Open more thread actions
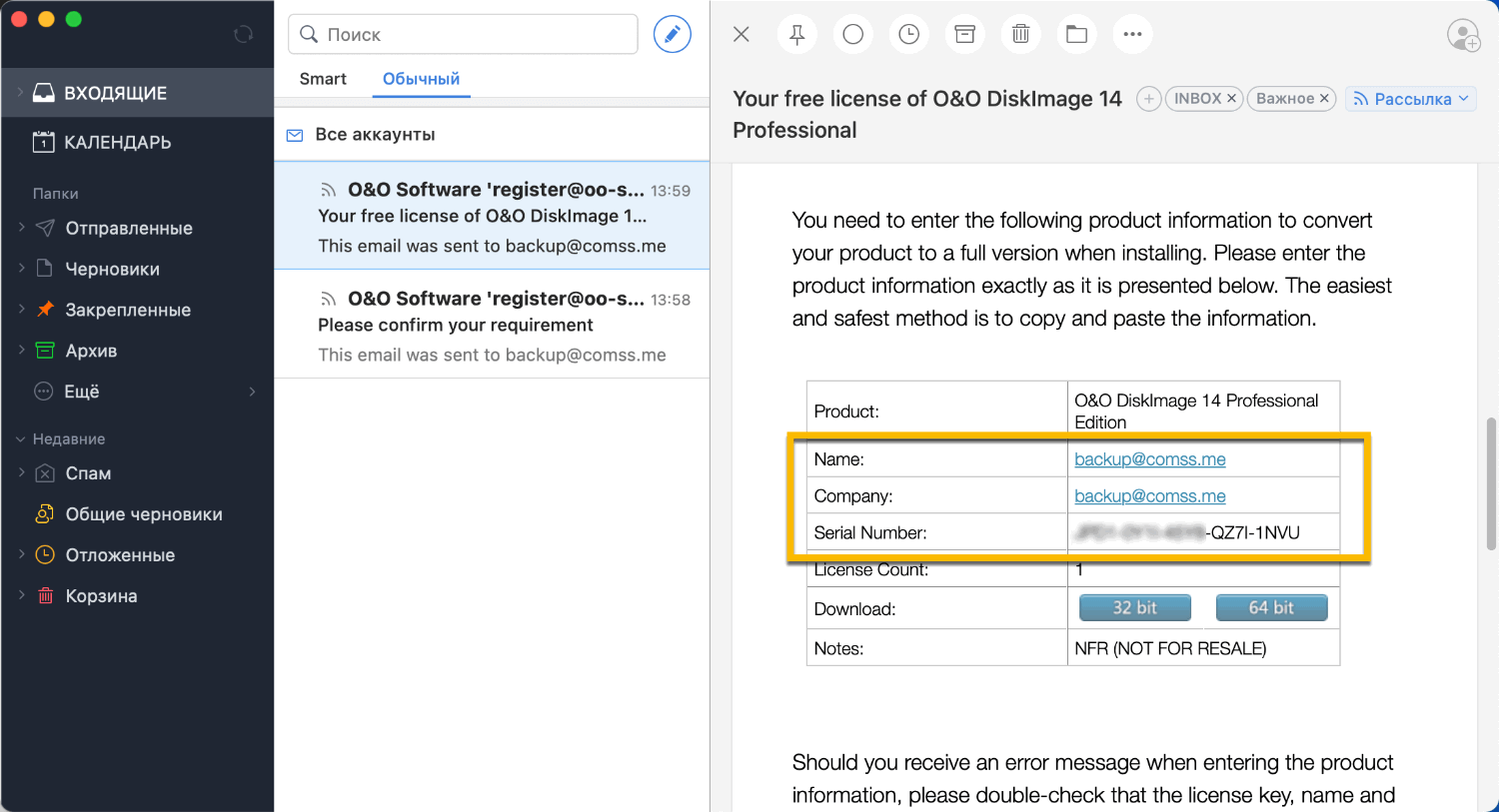This screenshot has width=1499, height=812. coord(1132,34)
